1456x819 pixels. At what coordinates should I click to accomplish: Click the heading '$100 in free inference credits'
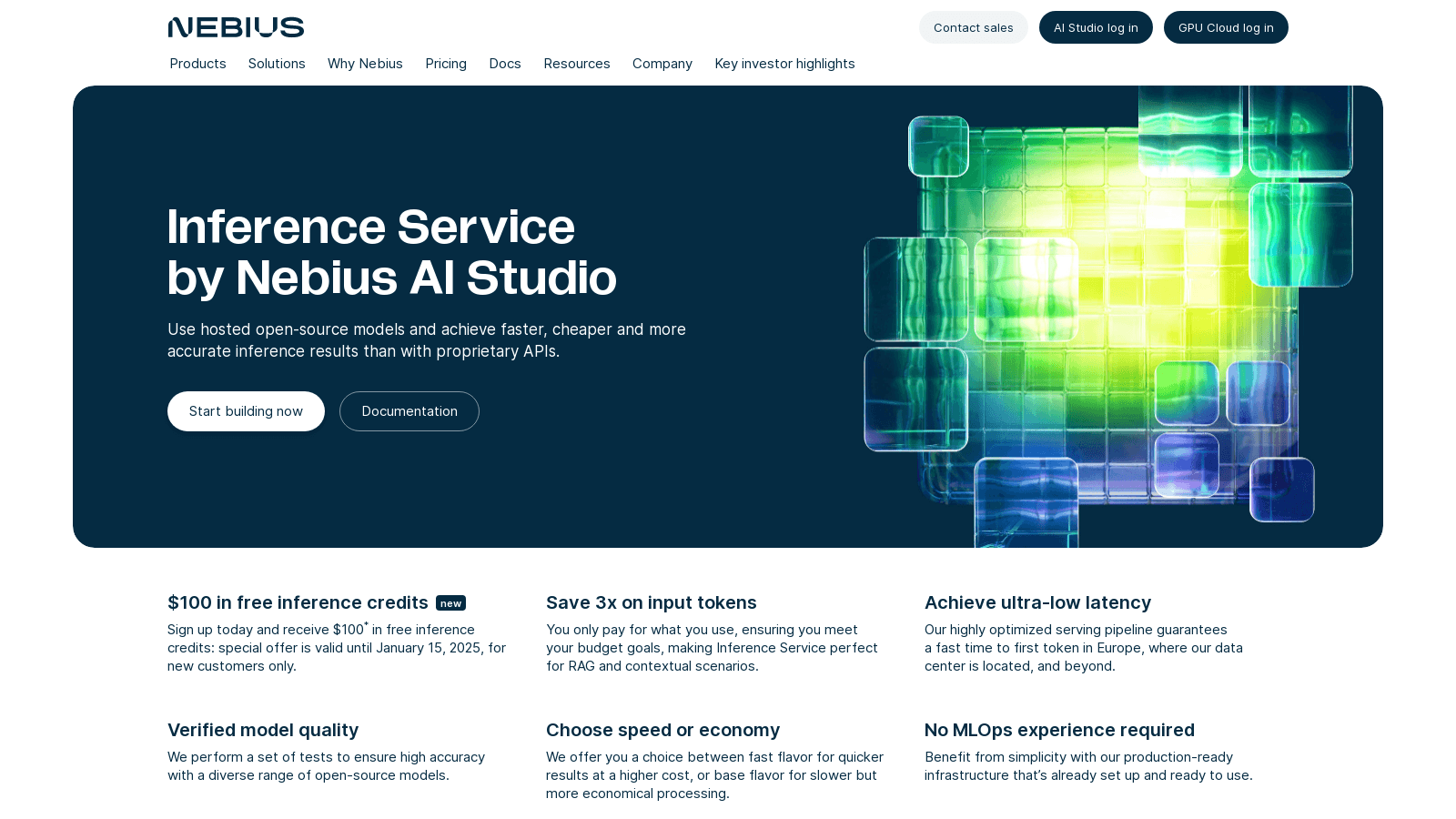pyautogui.click(x=298, y=602)
